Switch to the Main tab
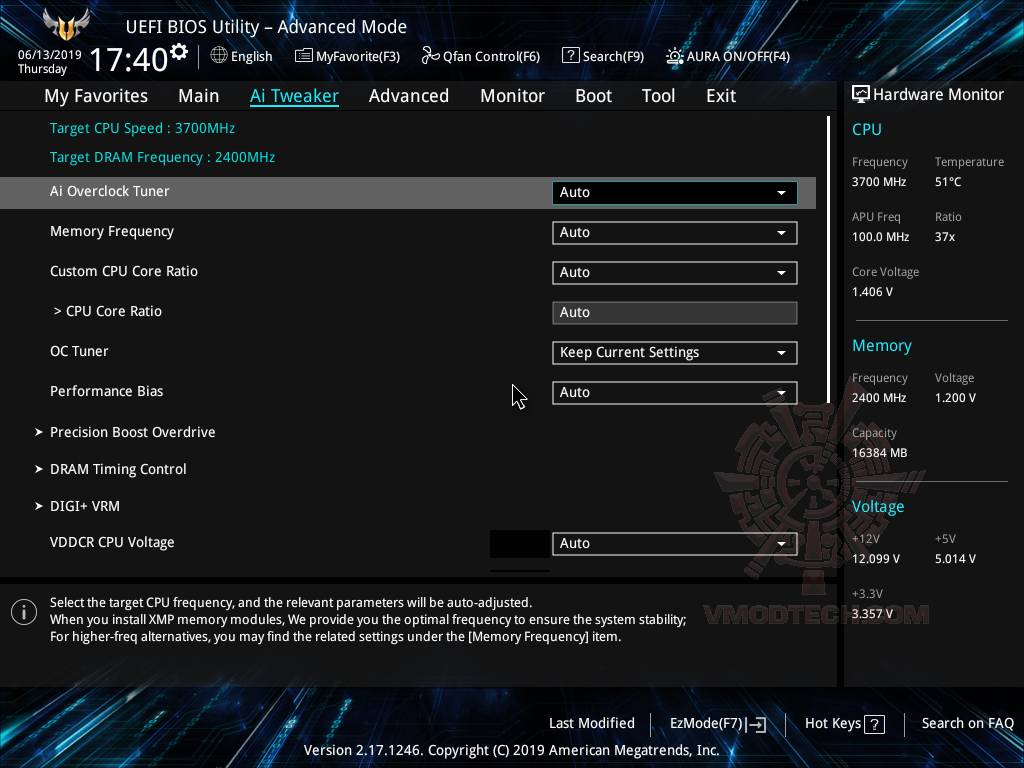The width and height of the screenshot is (1024, 768). 199,96
